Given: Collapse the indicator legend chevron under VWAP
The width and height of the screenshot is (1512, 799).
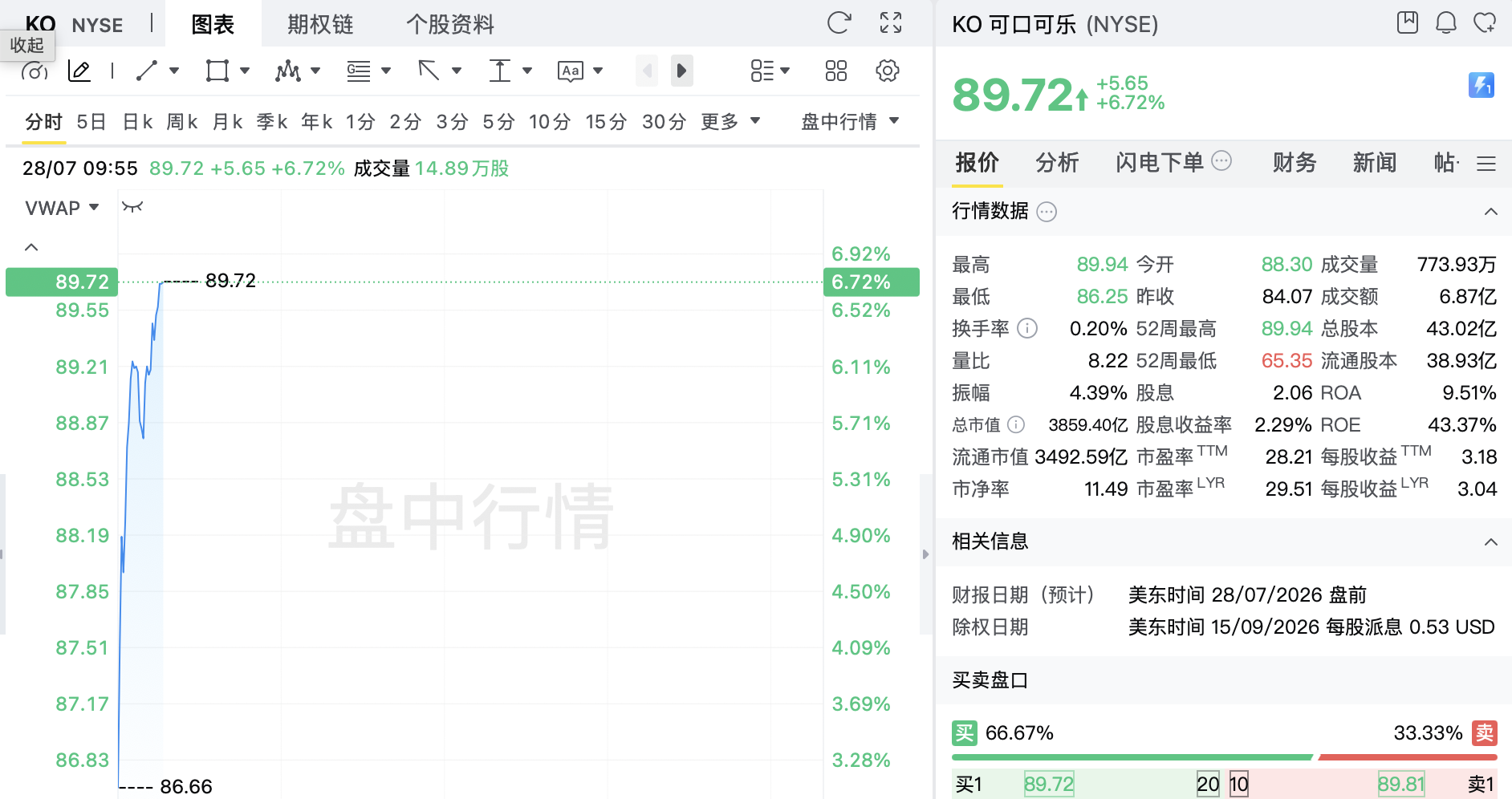Looking at the screenshot, I should point(31,247).
